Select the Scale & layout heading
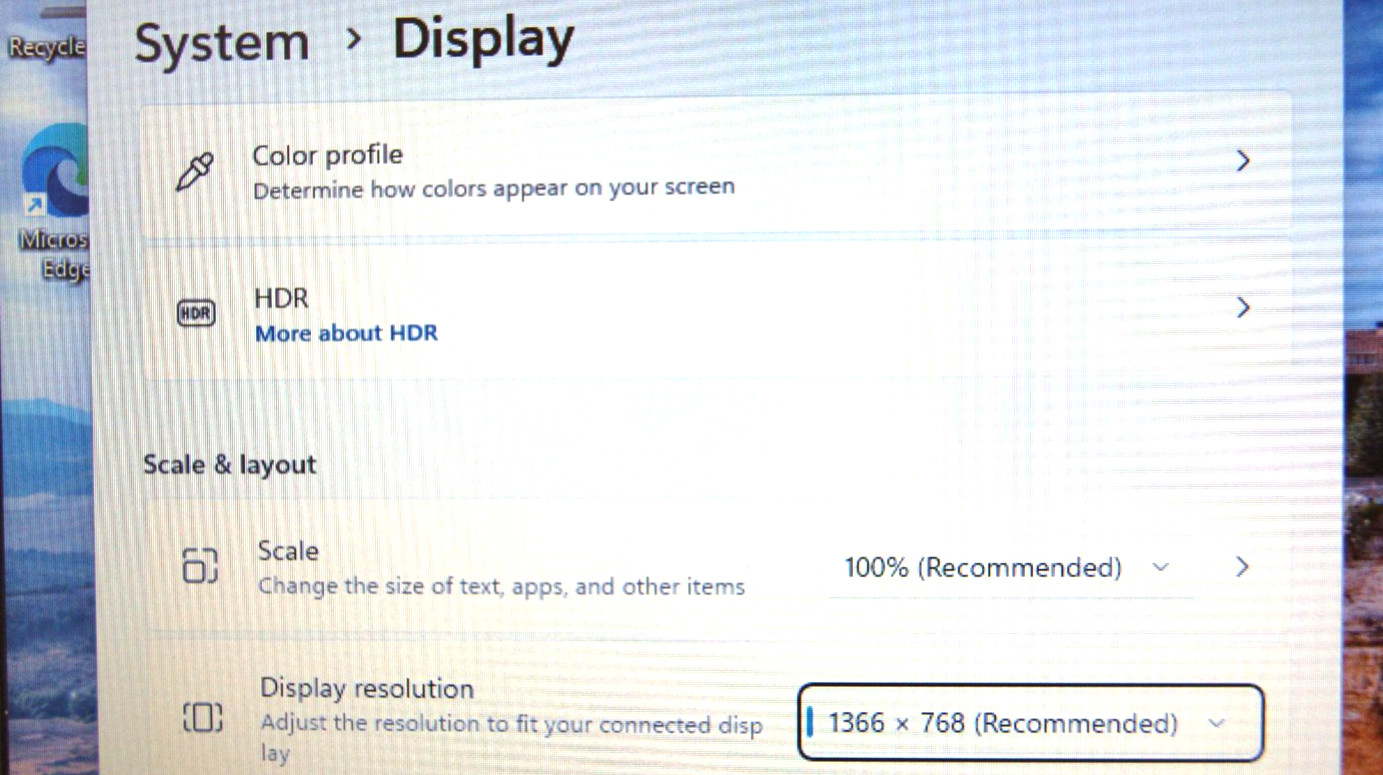1383x775 pixels. [x=230, y=465]
